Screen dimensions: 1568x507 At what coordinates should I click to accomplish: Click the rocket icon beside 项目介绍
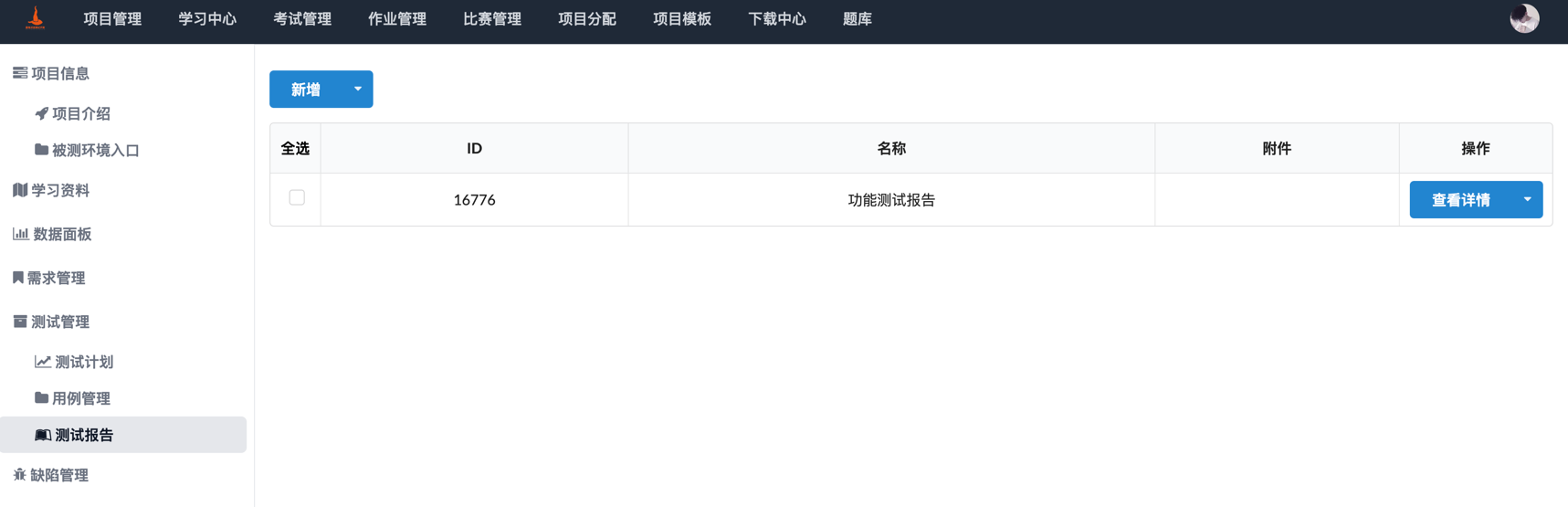41,113
